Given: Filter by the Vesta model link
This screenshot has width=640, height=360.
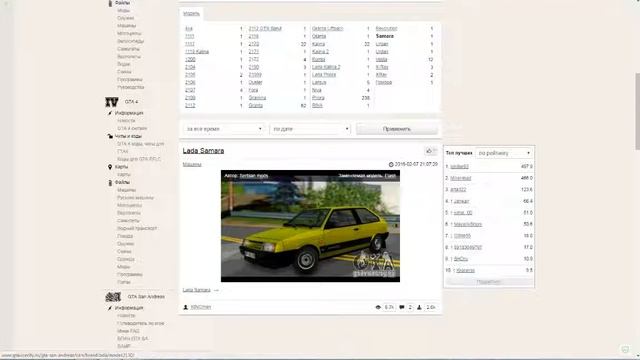Looking at the screenshot, I should pos(381,60).
